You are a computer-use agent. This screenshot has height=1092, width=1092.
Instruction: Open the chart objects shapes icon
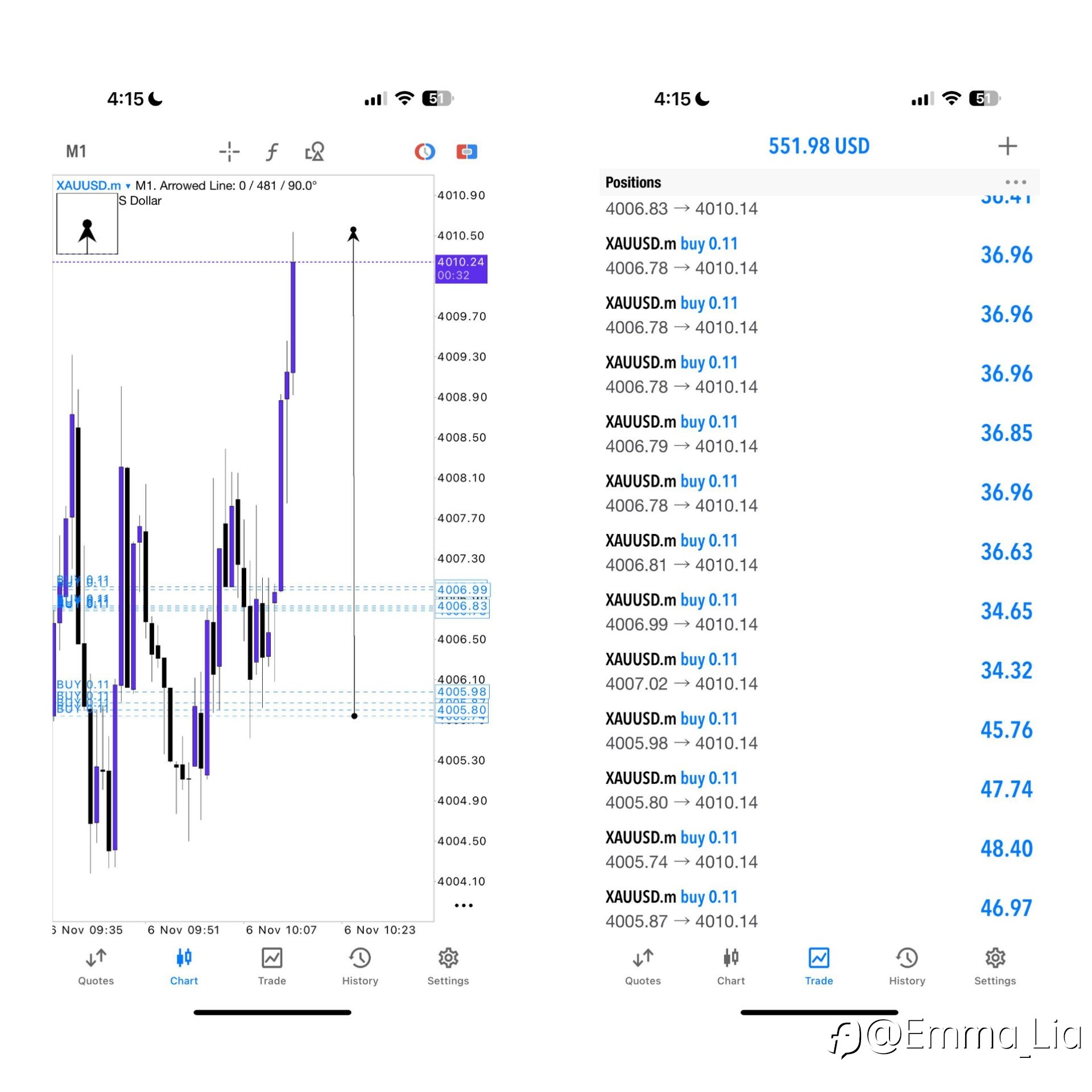pyautogui.click(x=315, y=151)
